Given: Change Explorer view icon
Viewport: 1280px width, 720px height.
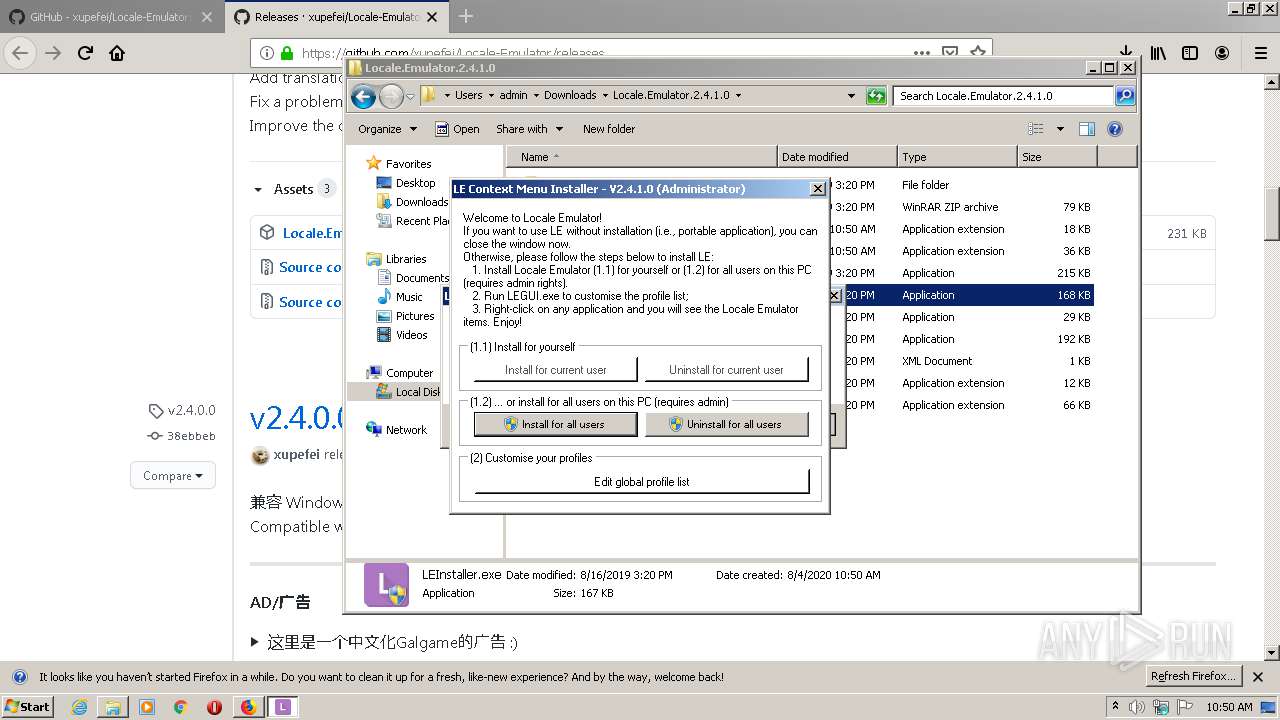Looking at the screenshot, I should pyautogui.click(x=1036, y=129).
